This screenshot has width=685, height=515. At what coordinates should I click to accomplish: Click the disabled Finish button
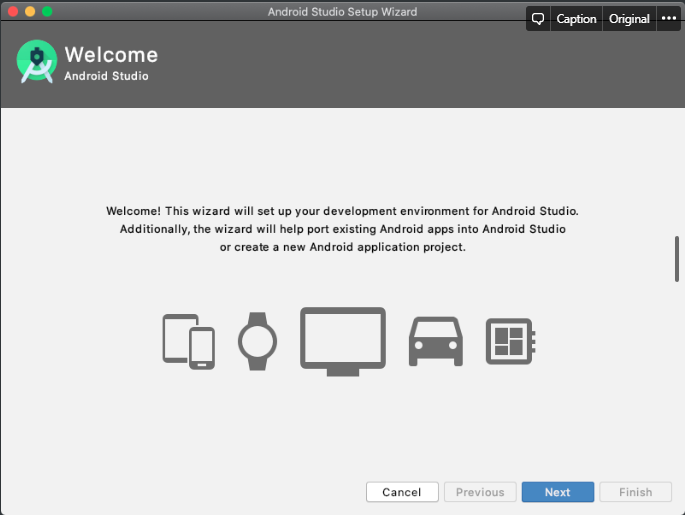click(x=636, y=492)
